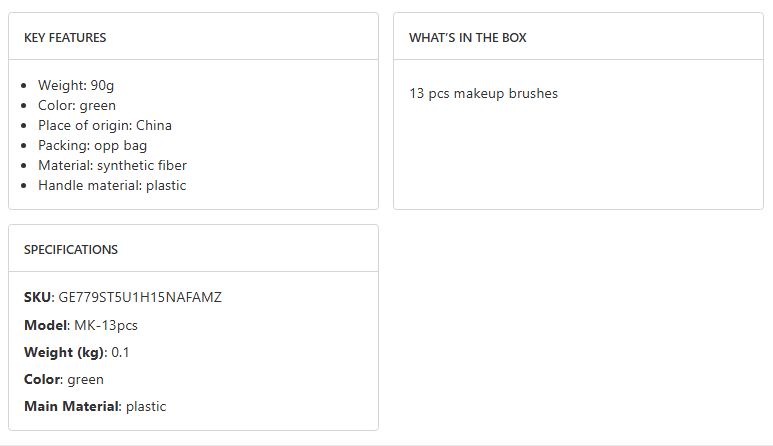
Task: Click '13 pcs makeup brushes' text
Action: pos(483,94)
